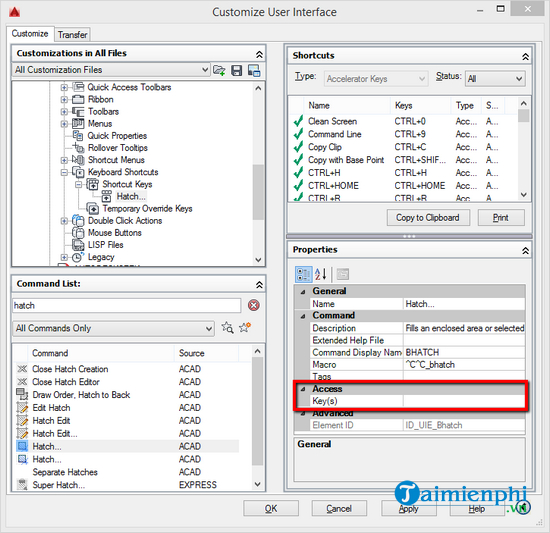Click the save customization files disk icon
This screenshot has height=533, width=550.
point(236,70)
